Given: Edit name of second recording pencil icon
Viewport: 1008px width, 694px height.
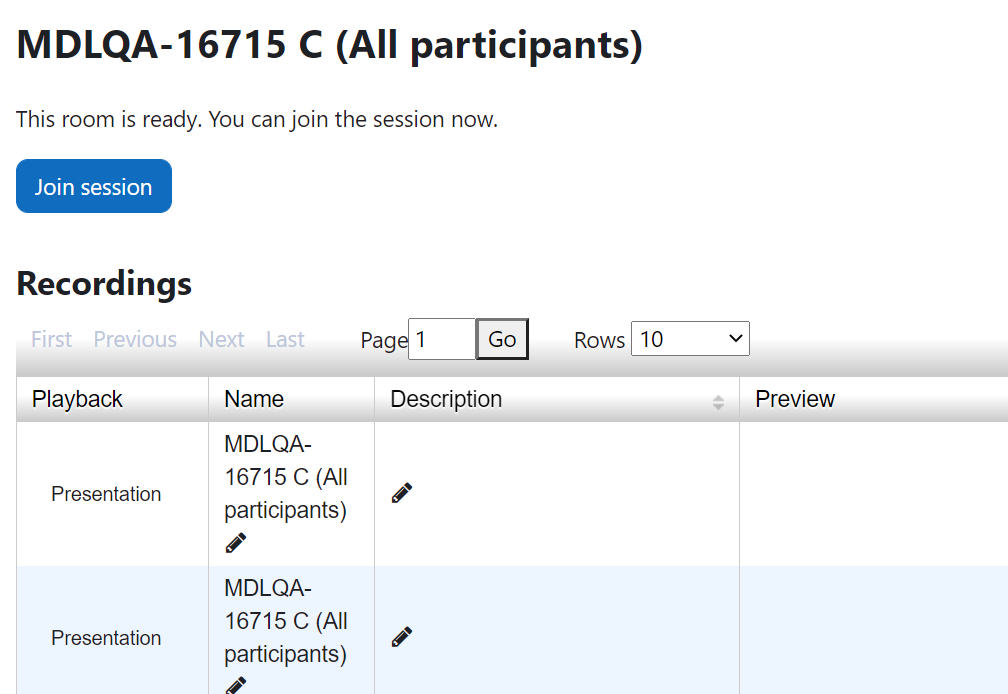Looking at the screenshot, I should point(236,685).
